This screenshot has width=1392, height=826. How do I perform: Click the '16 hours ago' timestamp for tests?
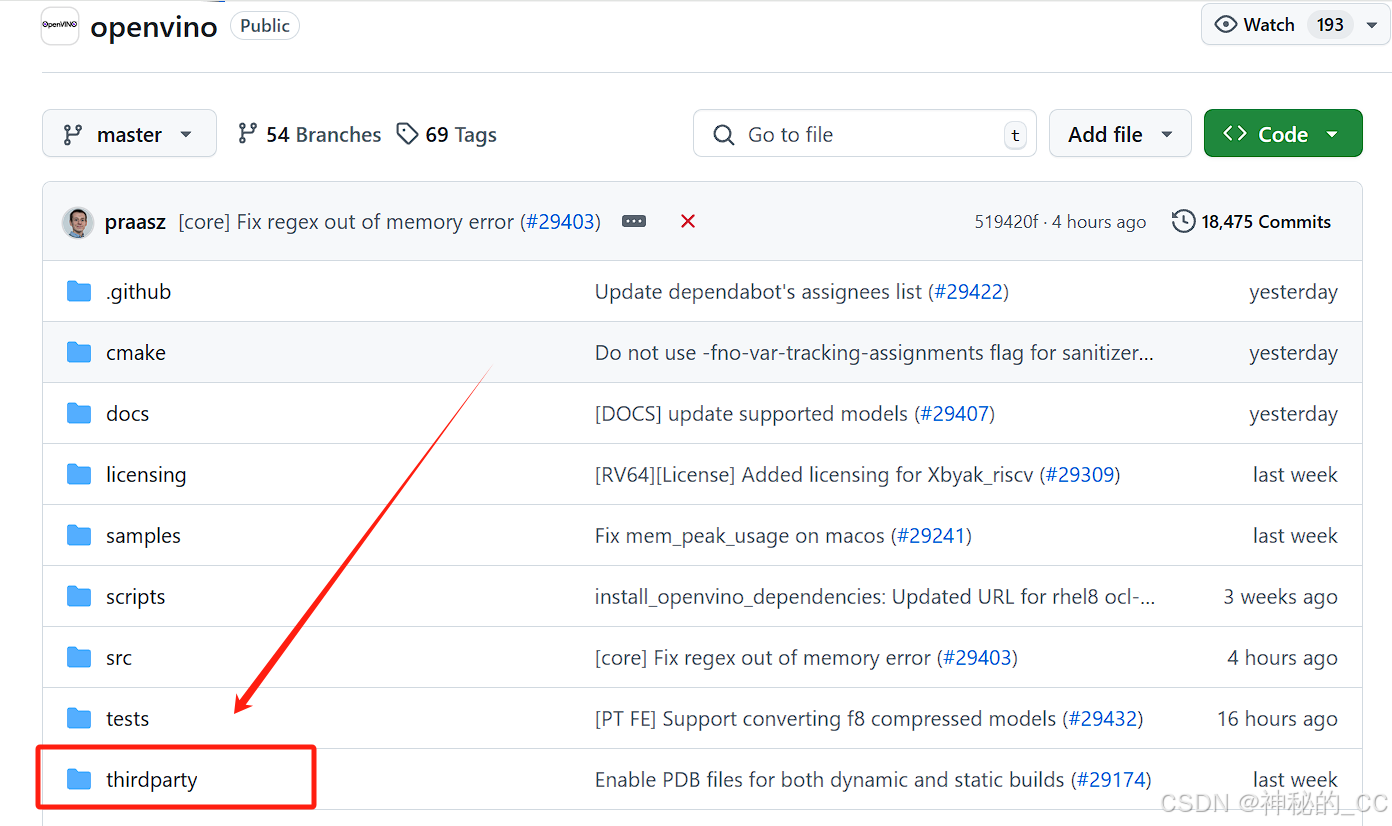1277,719
